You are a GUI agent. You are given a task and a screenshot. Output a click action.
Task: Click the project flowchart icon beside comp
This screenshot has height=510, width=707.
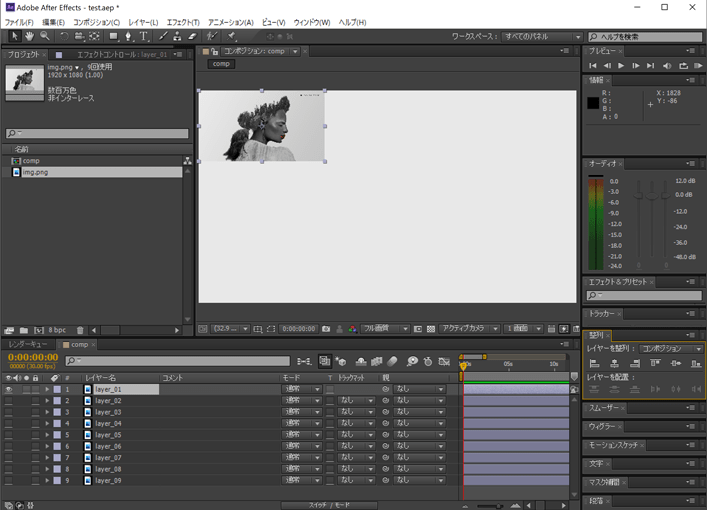pyautogui.click(x=188, y=161)
